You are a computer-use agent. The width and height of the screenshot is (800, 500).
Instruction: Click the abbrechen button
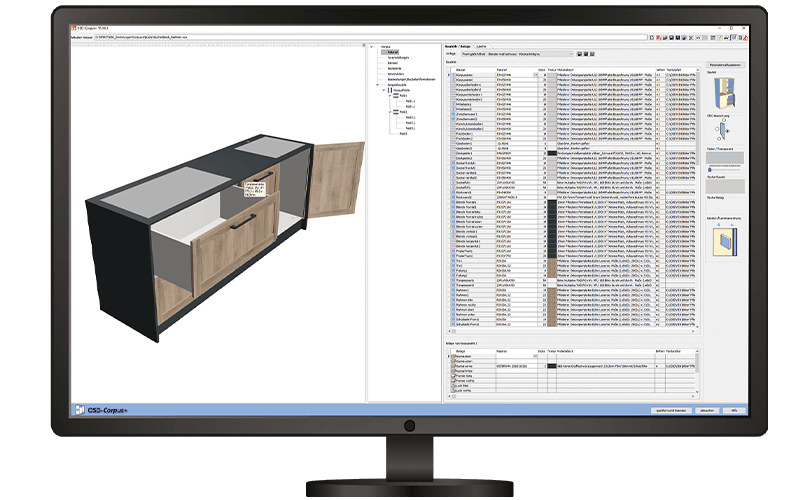coord(707,410)
